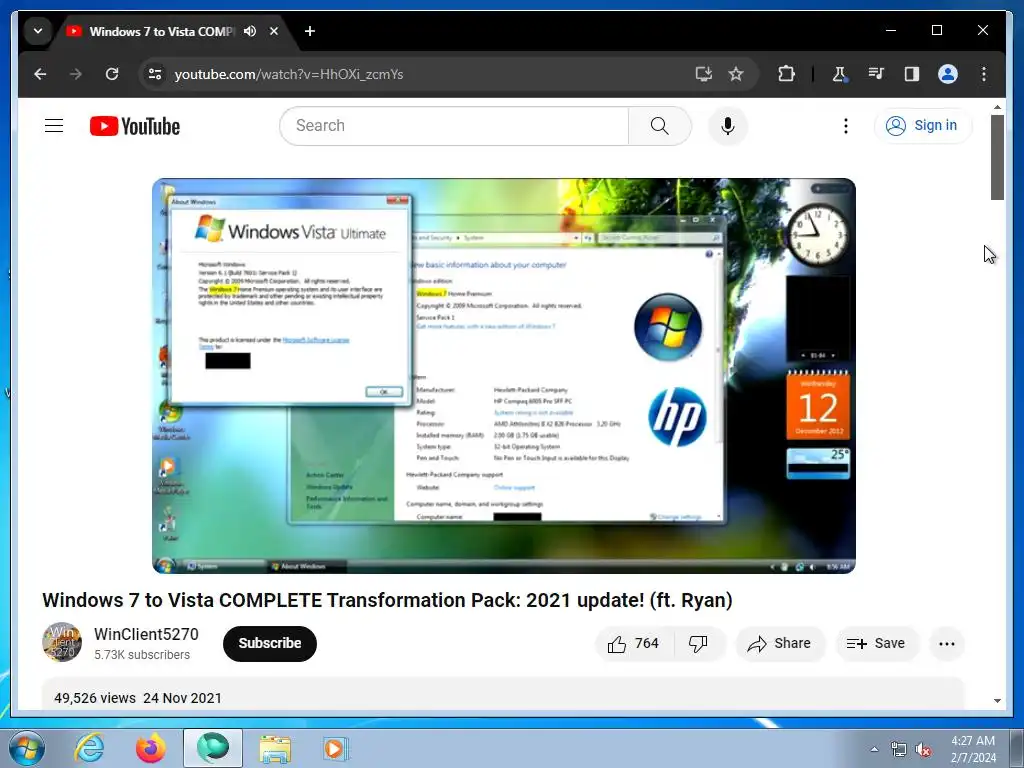Open the taskbar clock showing 4:27 AM

tap(973, 749)
